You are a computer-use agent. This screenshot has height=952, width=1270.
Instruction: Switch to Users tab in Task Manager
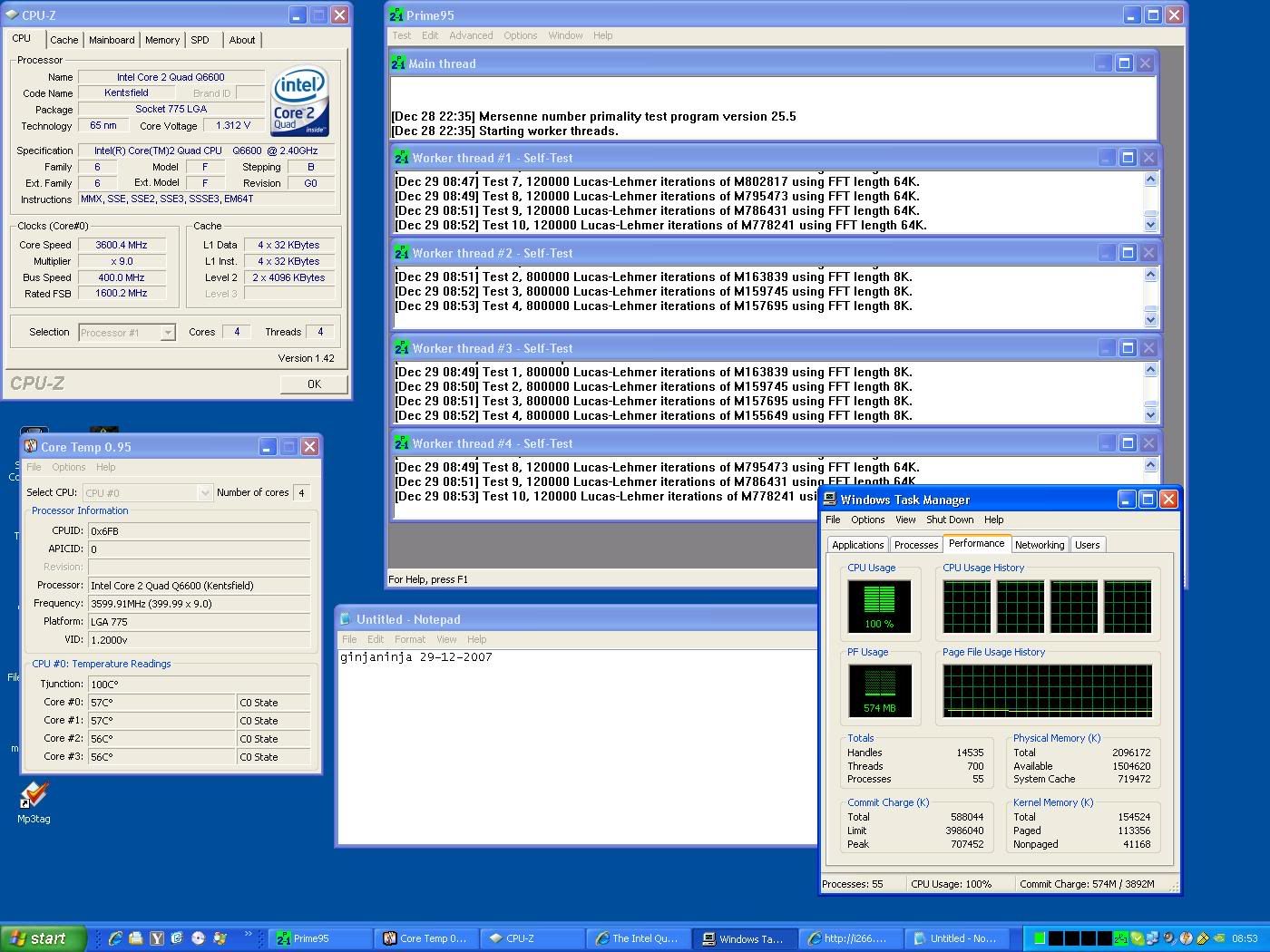1087,545
